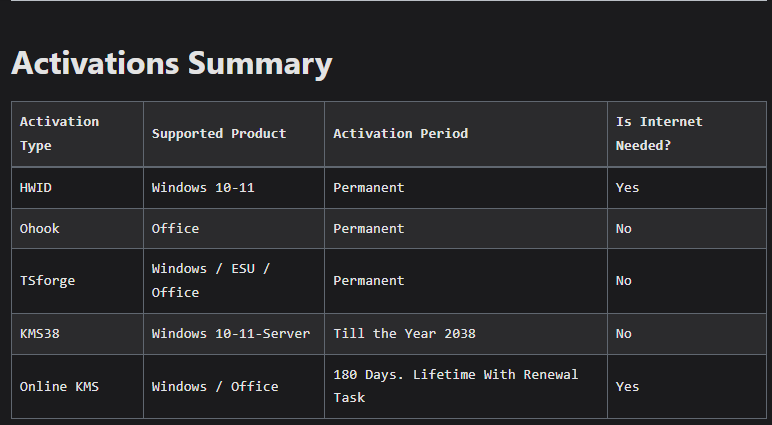Image resolution: width=772 pixels, height=425 pixels.
Task: Select the Supported Product column header
Action: [219, 133]
